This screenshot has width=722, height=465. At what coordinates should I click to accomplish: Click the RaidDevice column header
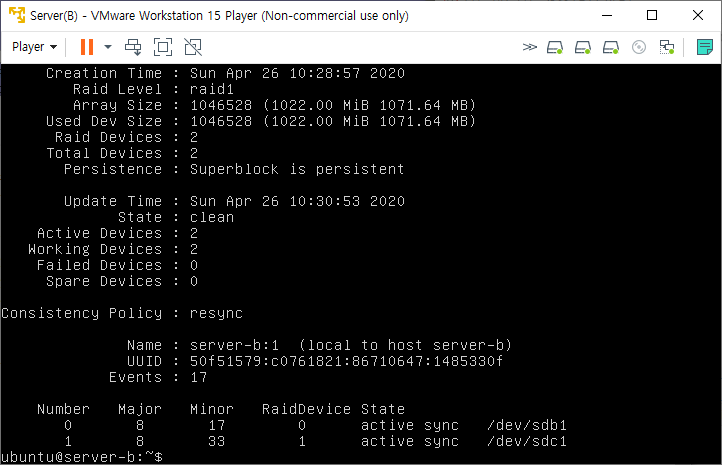306,409
